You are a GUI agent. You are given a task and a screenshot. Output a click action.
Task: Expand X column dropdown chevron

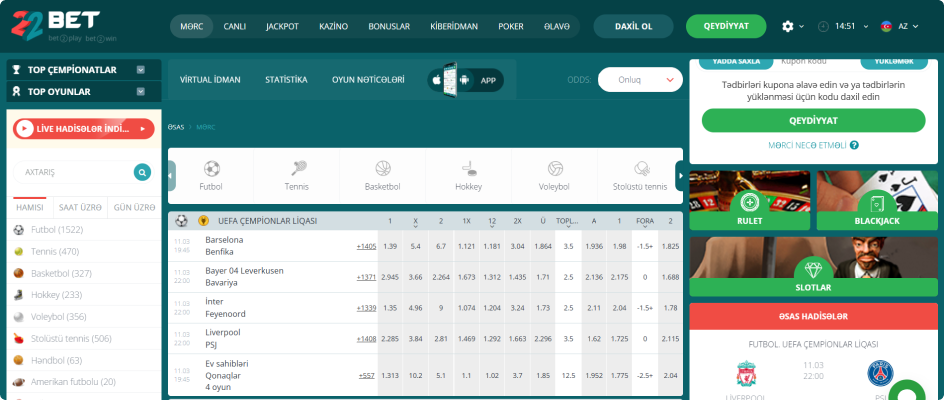tap(415, 228)
